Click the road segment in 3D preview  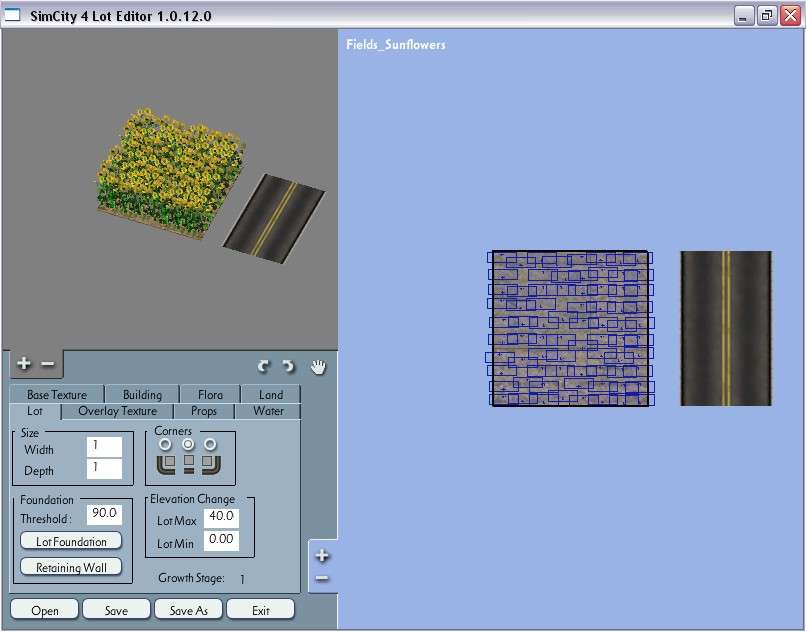pos(274,218)
